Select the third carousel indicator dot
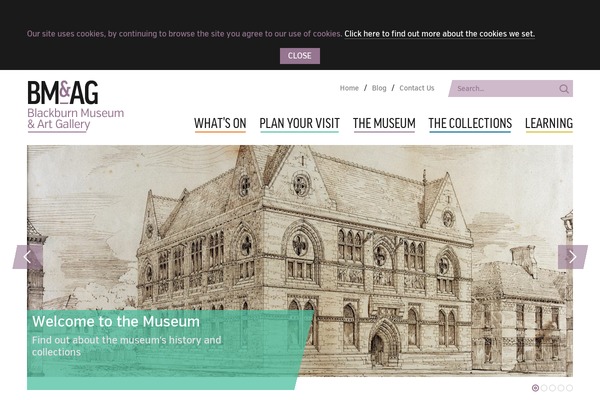The image size is (600, 400). coord(553,388)
